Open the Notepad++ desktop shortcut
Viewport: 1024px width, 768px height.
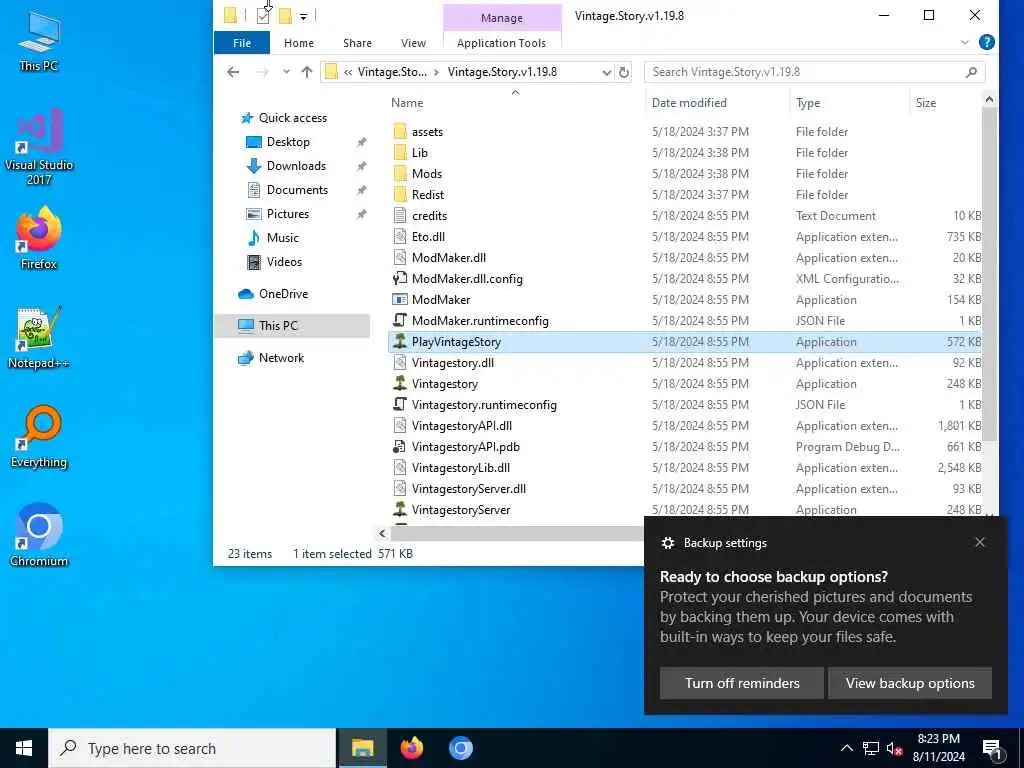[39, 338]
